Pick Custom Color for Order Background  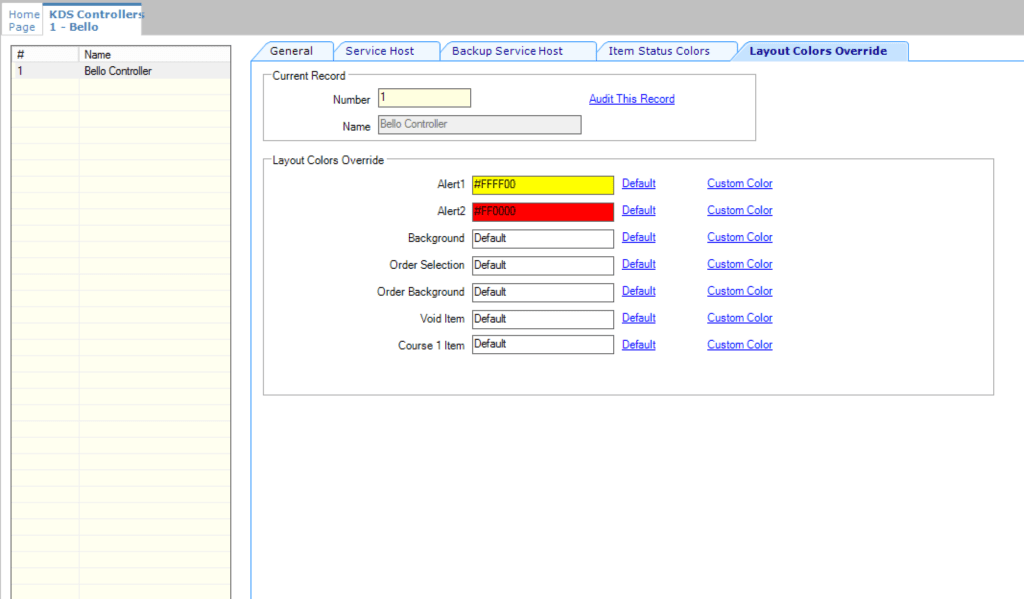[739, 291]
